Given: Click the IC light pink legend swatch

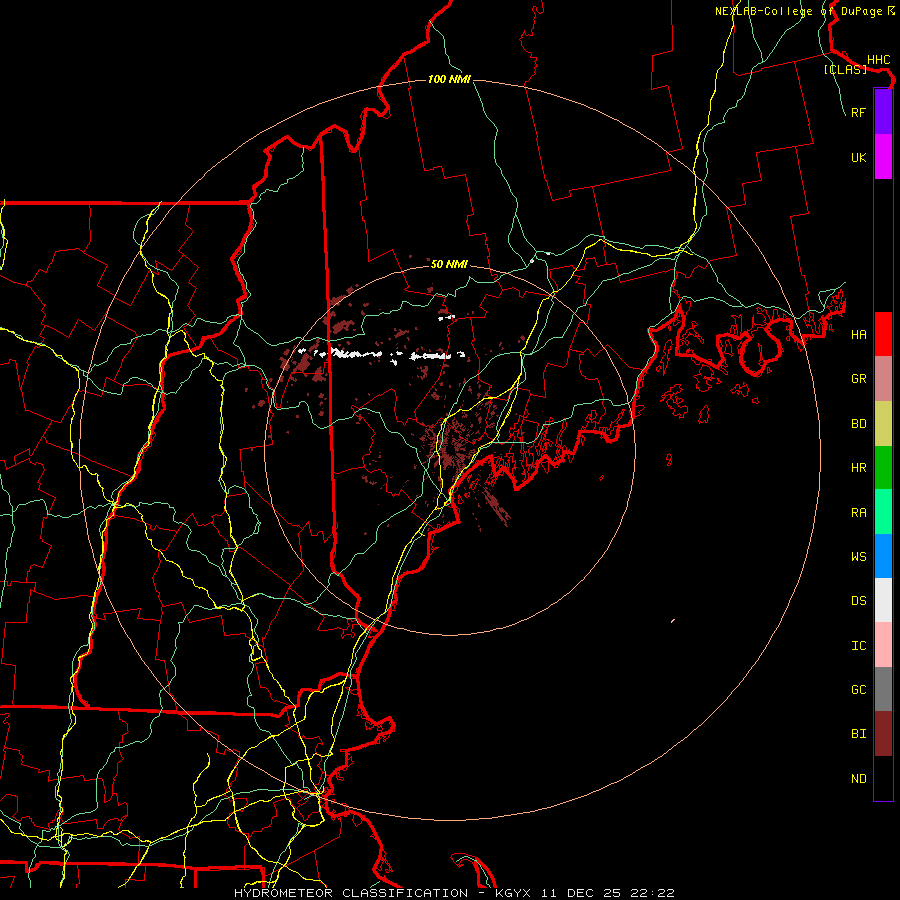Looking at the screenshot, I should pos(883,645).
